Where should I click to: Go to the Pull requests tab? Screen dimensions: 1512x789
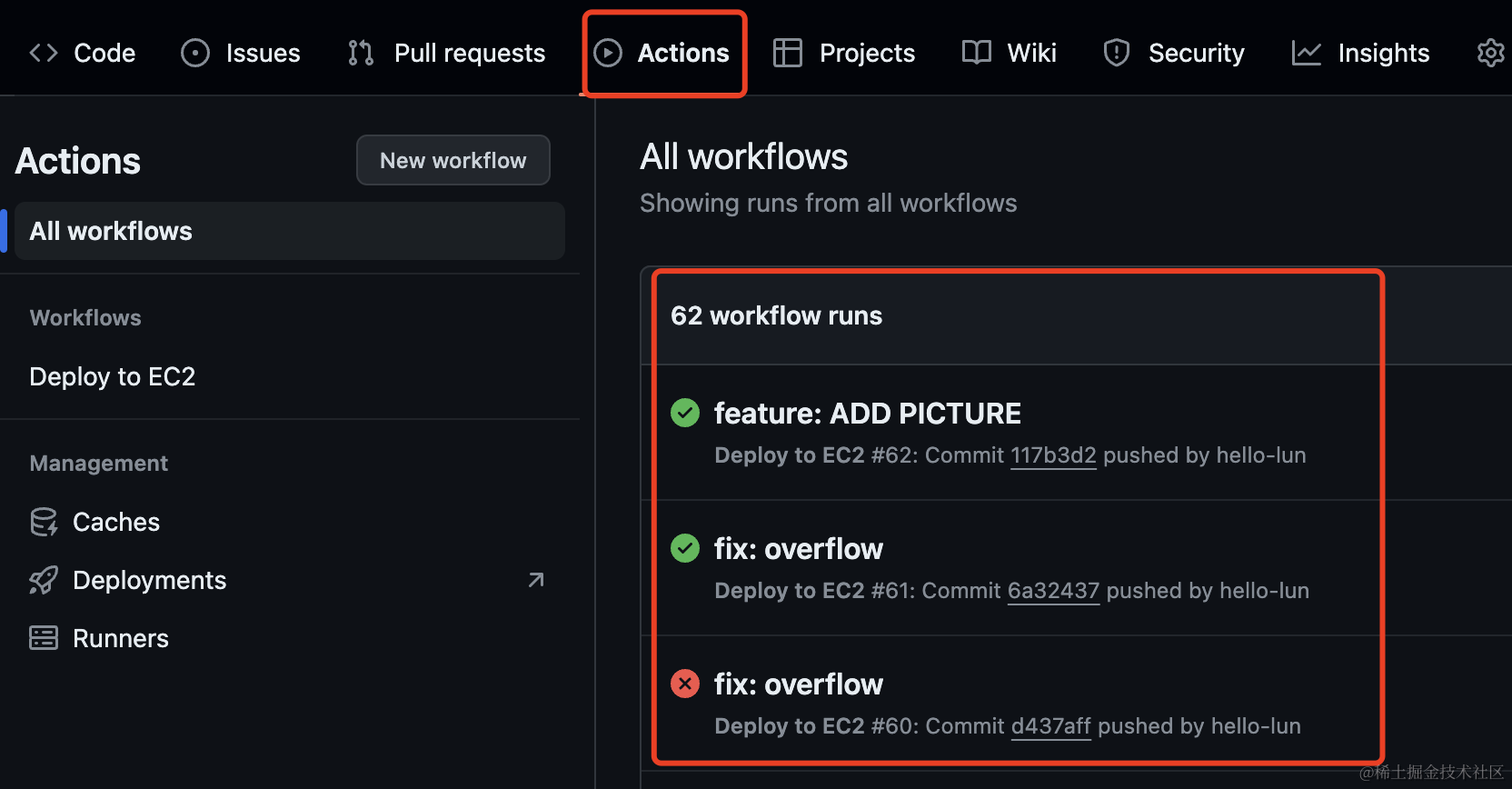coord(446,53)
